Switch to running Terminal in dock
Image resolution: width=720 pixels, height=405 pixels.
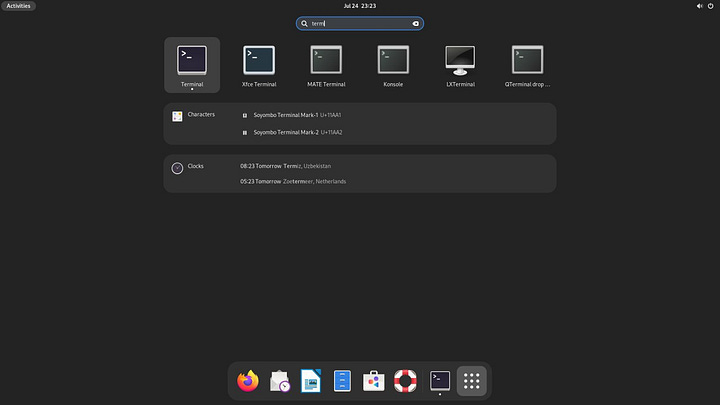click(x=440, y=381)
